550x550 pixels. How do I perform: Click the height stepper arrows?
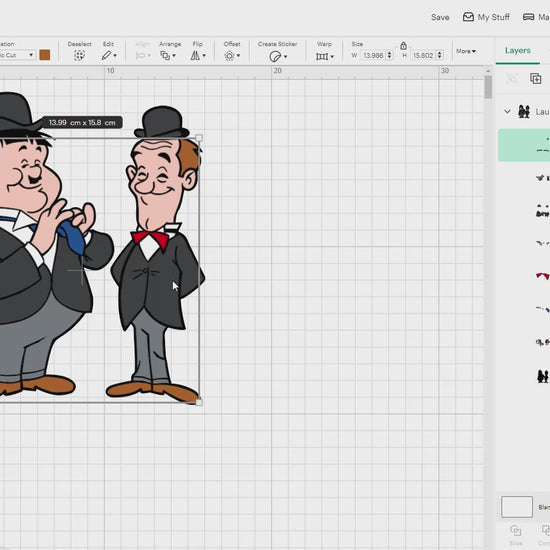[440, 55]
